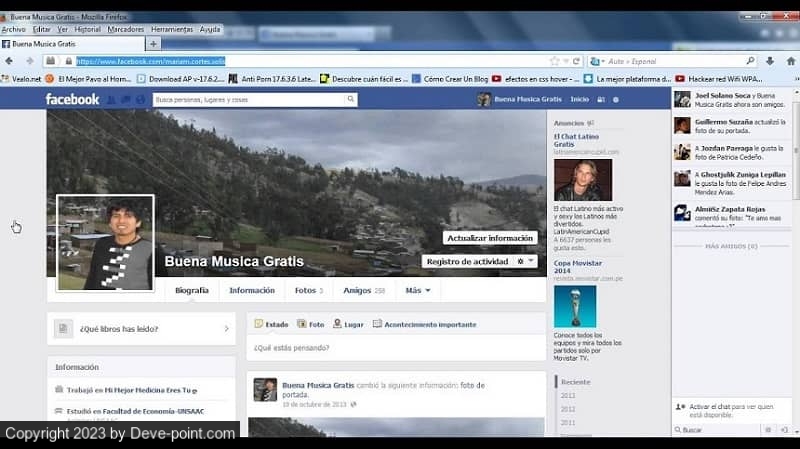Expand the ¿Qué libros has leído? chevron
Screen dimensions: 800x449
click(227, 329)
